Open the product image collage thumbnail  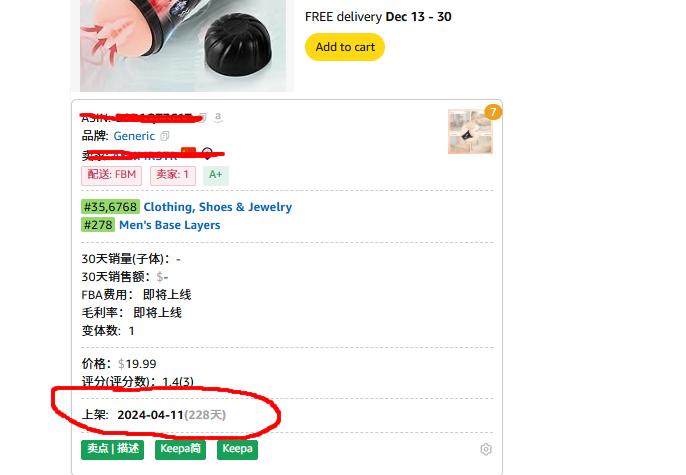(470, 132)
